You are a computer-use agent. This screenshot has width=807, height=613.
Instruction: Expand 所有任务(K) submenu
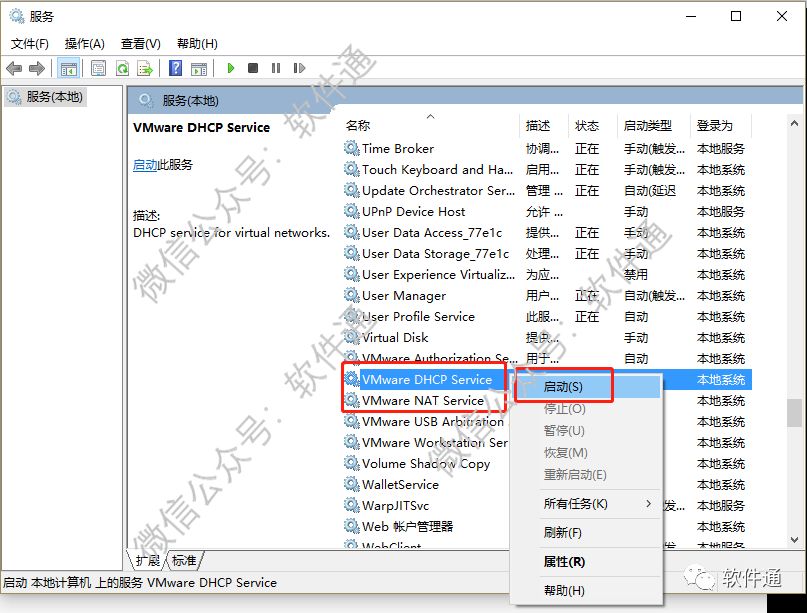click(x=588, y=503)
